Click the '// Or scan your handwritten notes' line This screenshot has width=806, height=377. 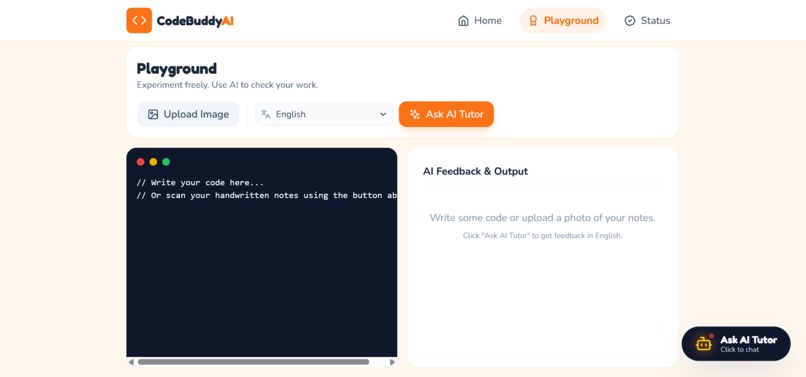coord(267,195)
